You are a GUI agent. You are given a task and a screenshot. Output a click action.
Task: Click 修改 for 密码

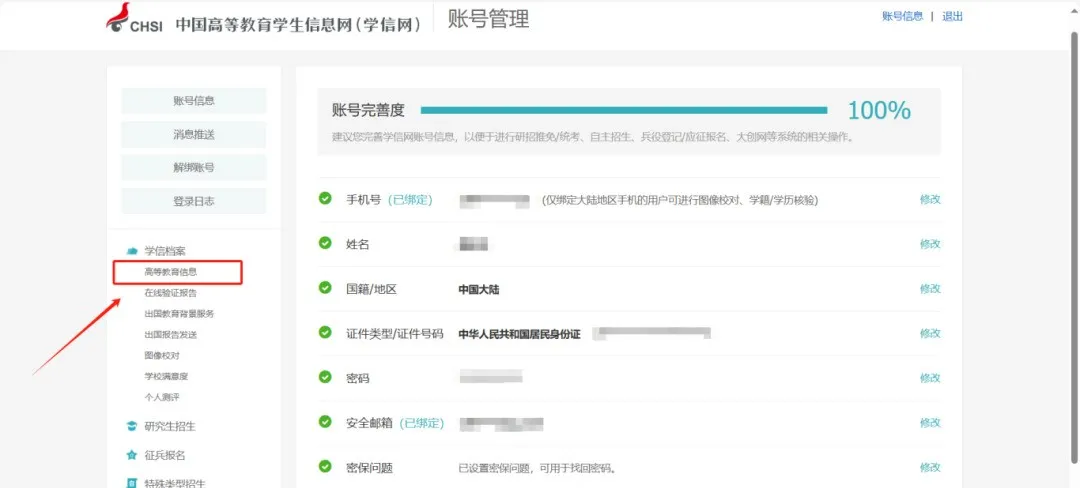pos(930,378)
